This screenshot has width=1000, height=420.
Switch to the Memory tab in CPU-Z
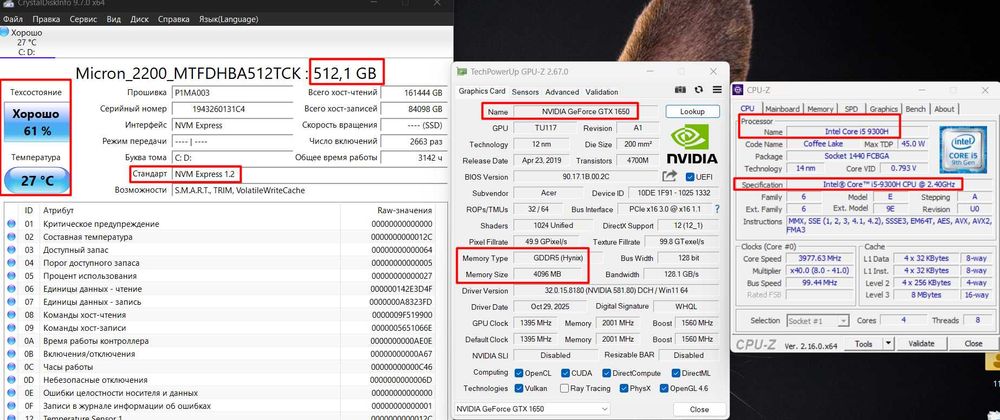tap(820, 109)
